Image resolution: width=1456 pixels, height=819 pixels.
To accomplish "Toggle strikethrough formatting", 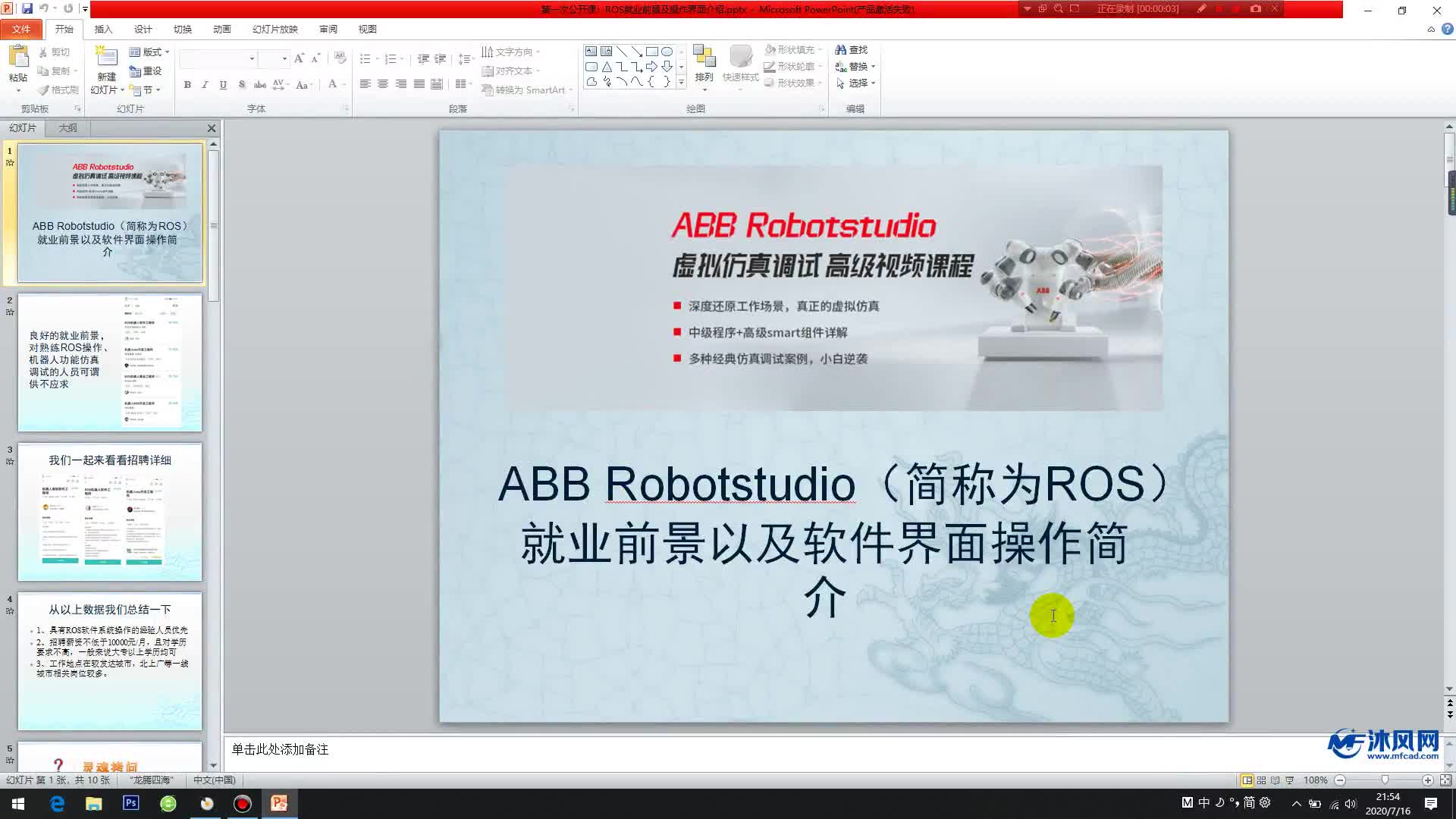I will pyautogui.click(x=259, y=85).
